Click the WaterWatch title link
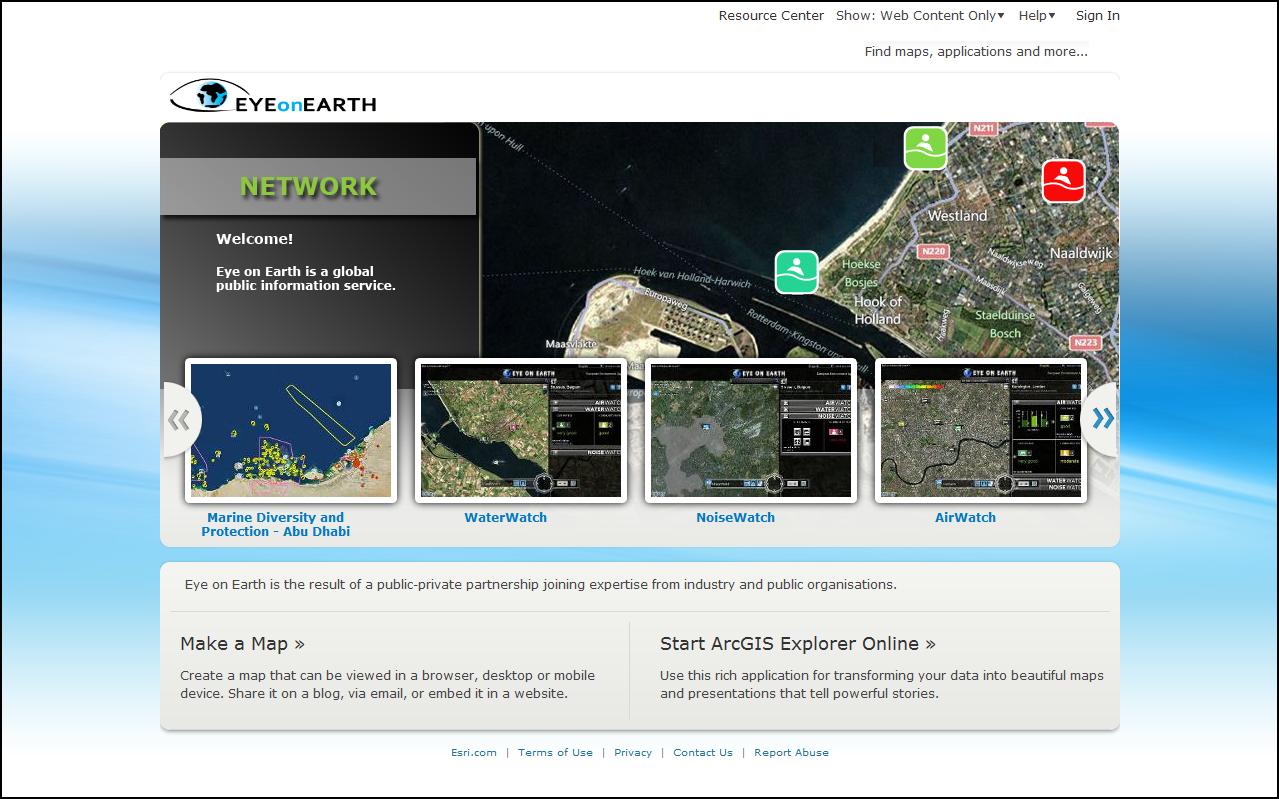 [x=505, y=517]
